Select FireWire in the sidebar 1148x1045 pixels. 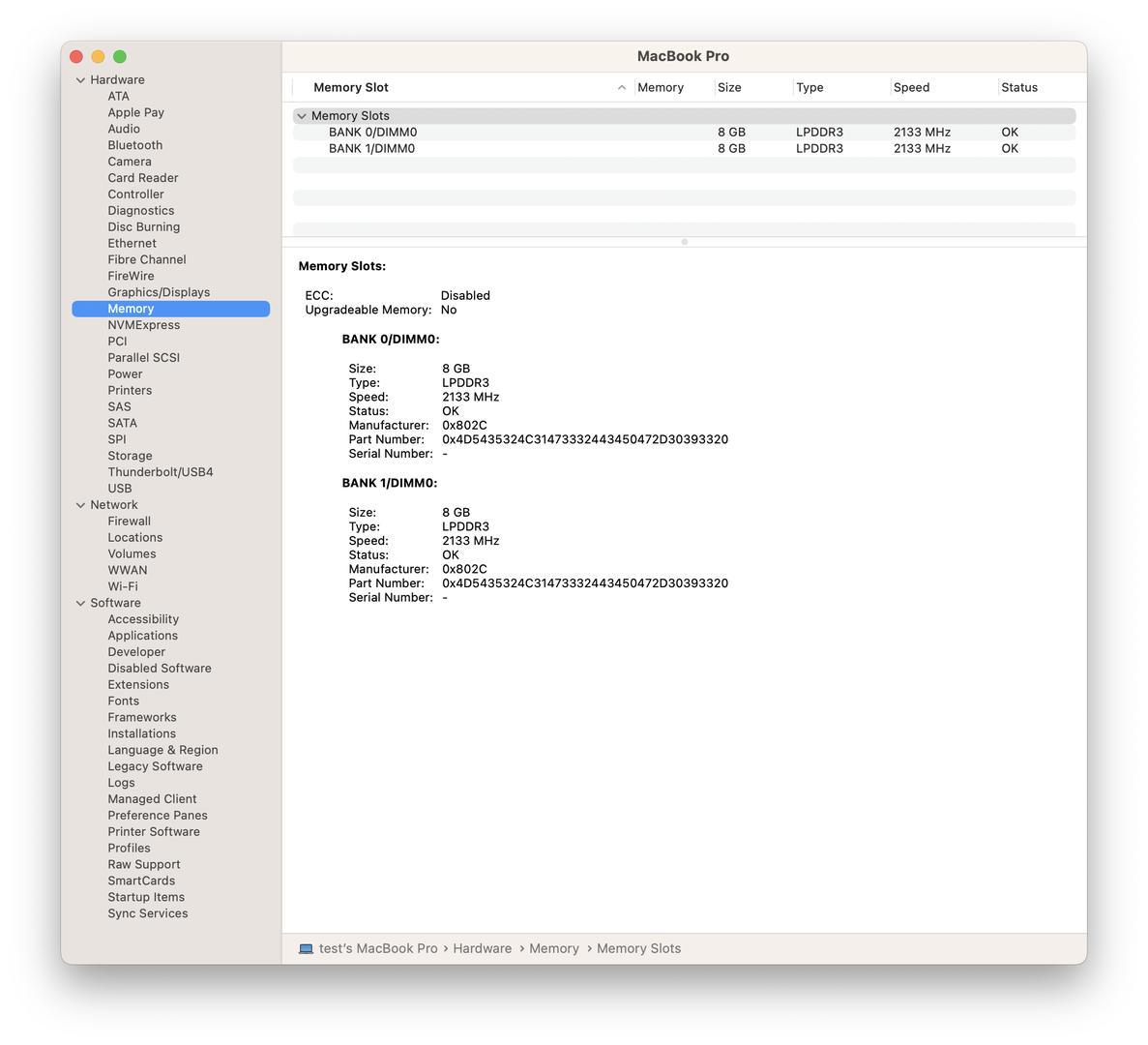(132, 276)
